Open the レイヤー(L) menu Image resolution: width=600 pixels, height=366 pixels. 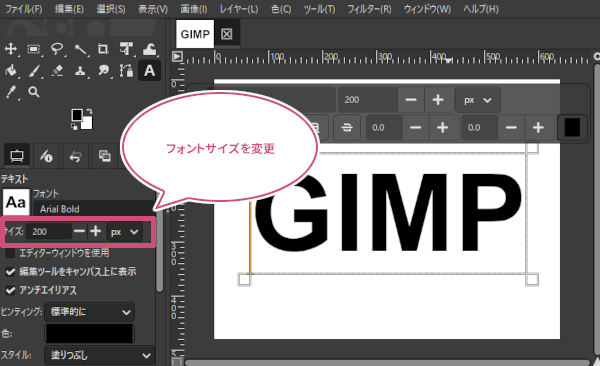[239, 9]
